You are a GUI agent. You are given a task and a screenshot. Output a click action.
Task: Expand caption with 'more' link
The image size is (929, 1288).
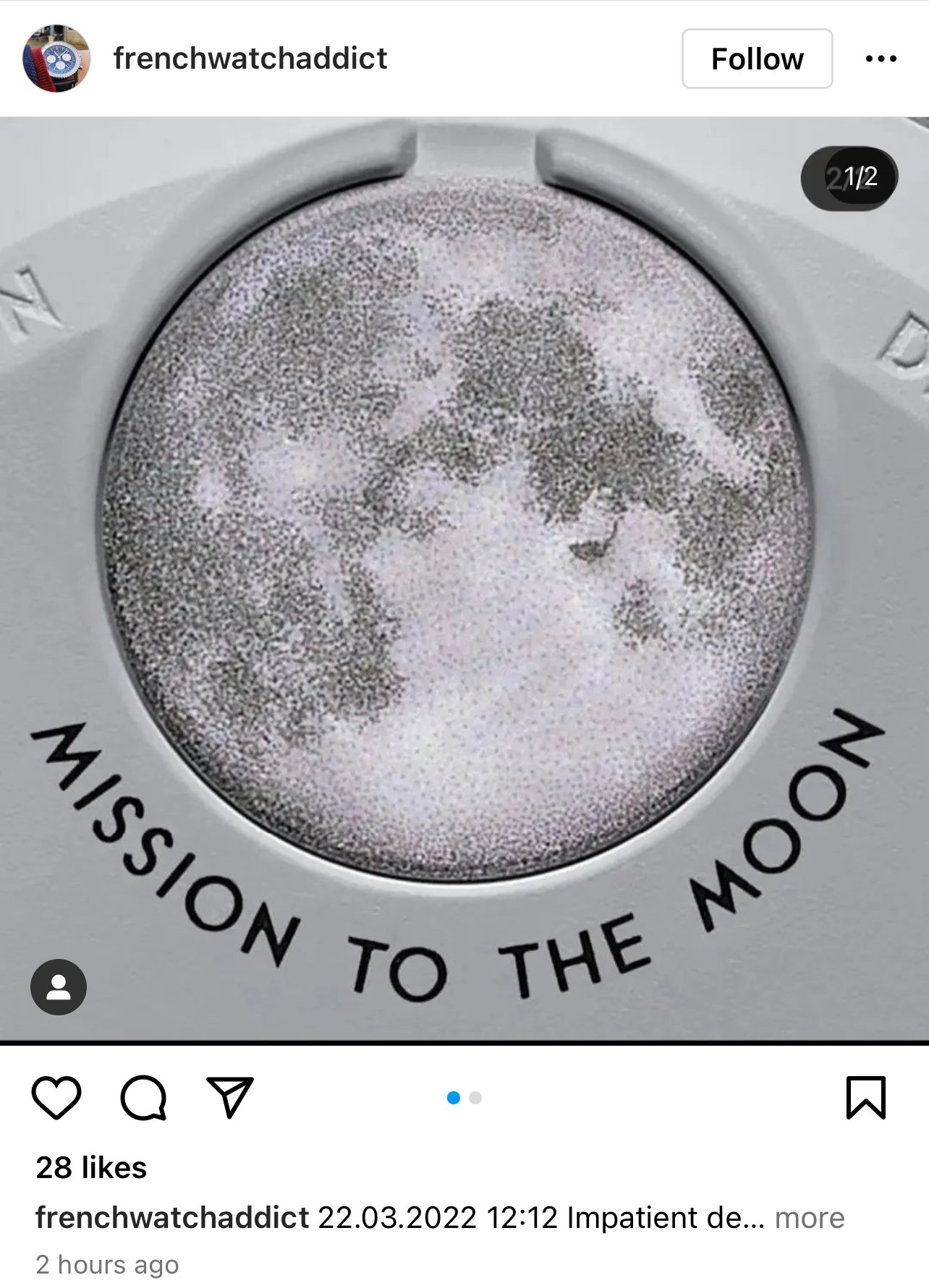click(x=810, y=1218)
